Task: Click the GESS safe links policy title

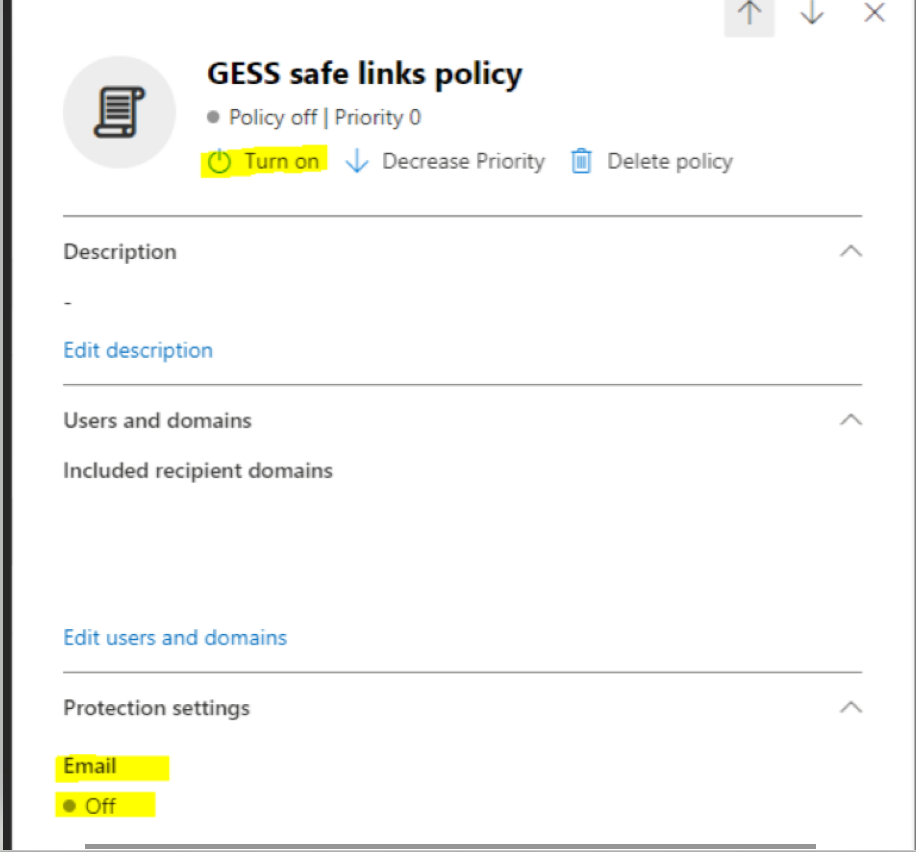Action: point(364,74)
